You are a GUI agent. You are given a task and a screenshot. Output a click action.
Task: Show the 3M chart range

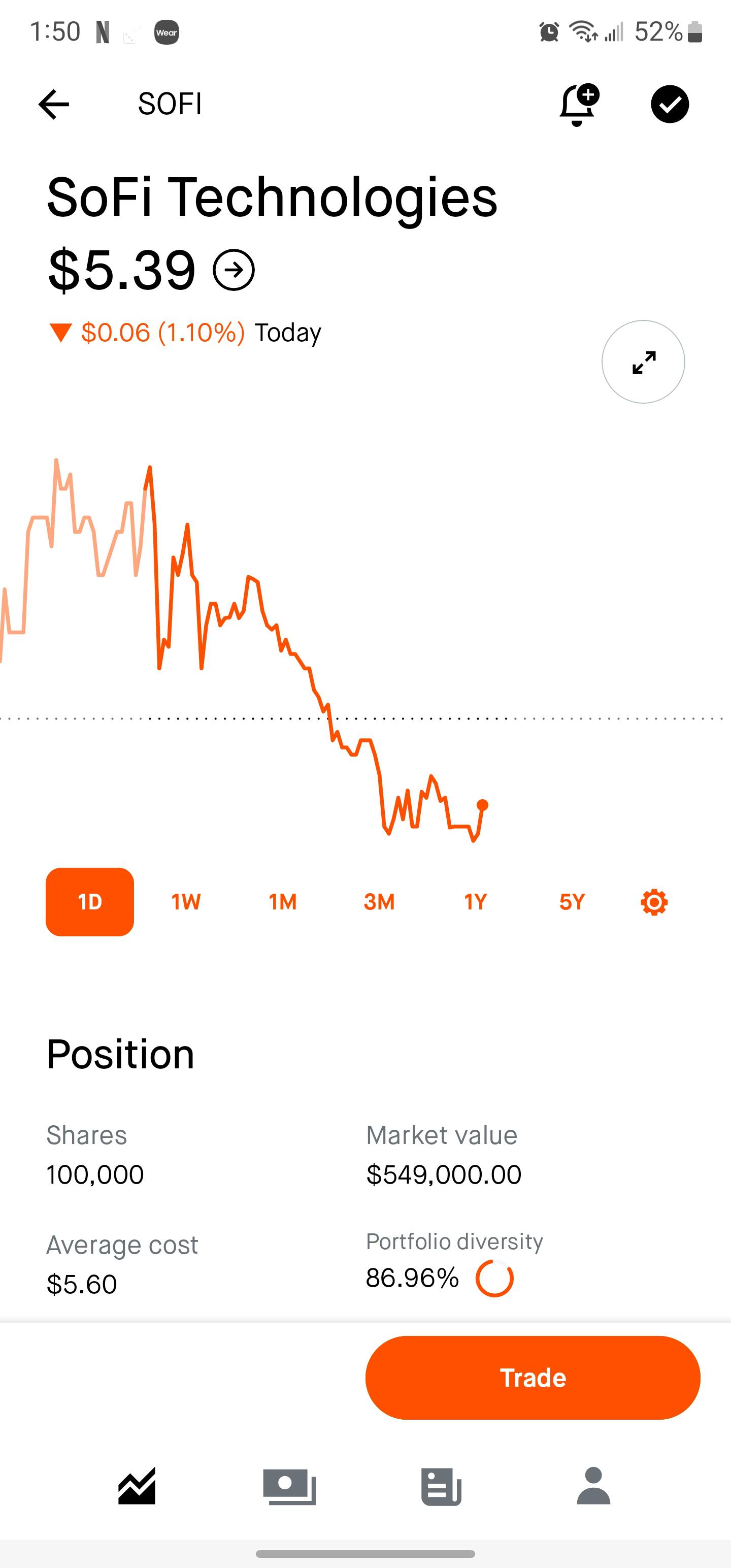(x=379, y=901)
